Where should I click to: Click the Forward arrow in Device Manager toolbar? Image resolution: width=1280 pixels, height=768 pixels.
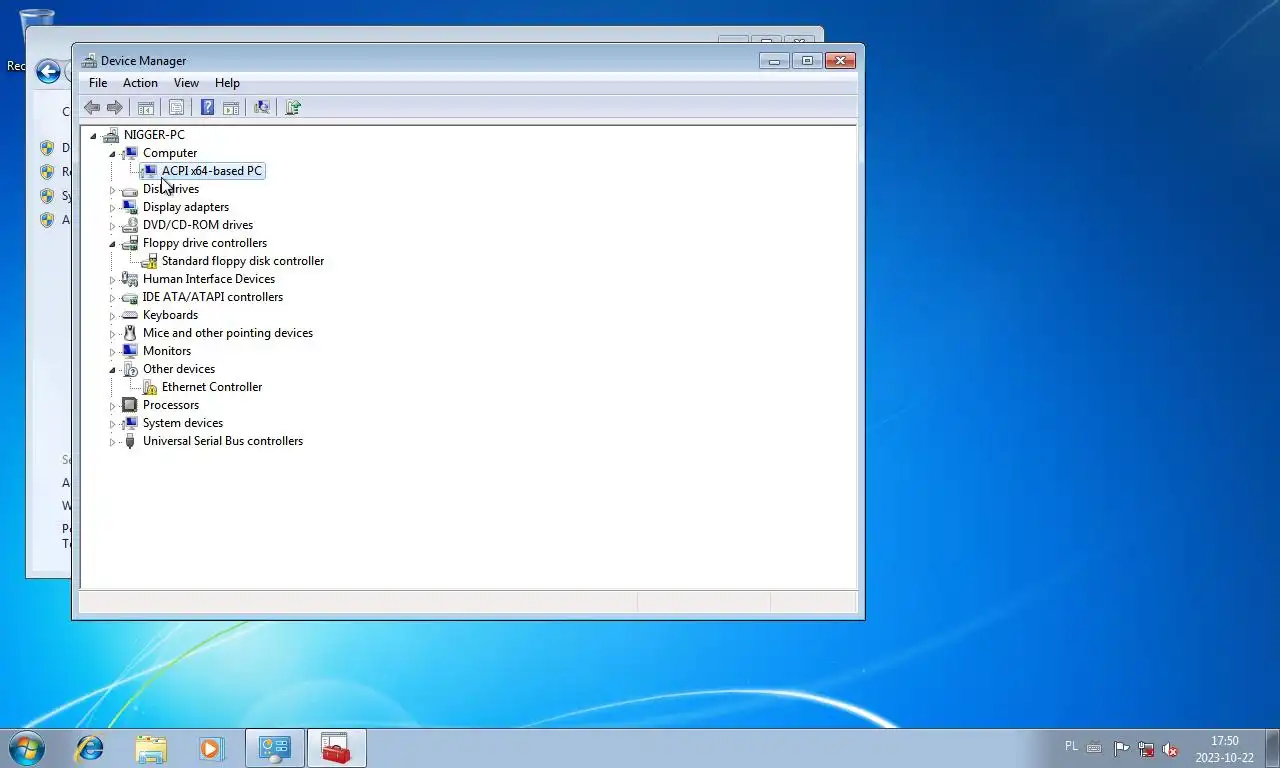coord(115,107)
